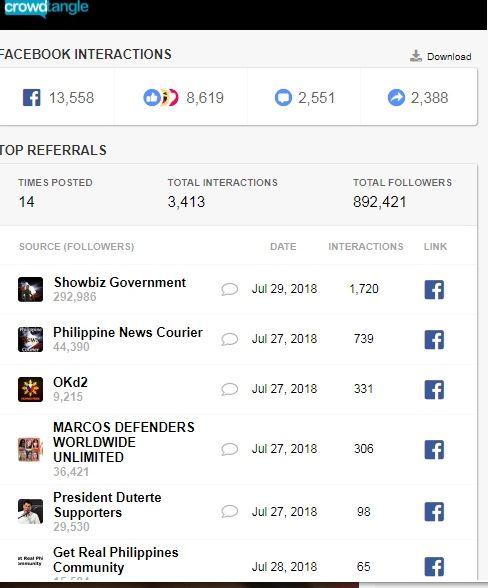Download the Facebook interactions data
The image size is (488, 588).
click(441, 56)
